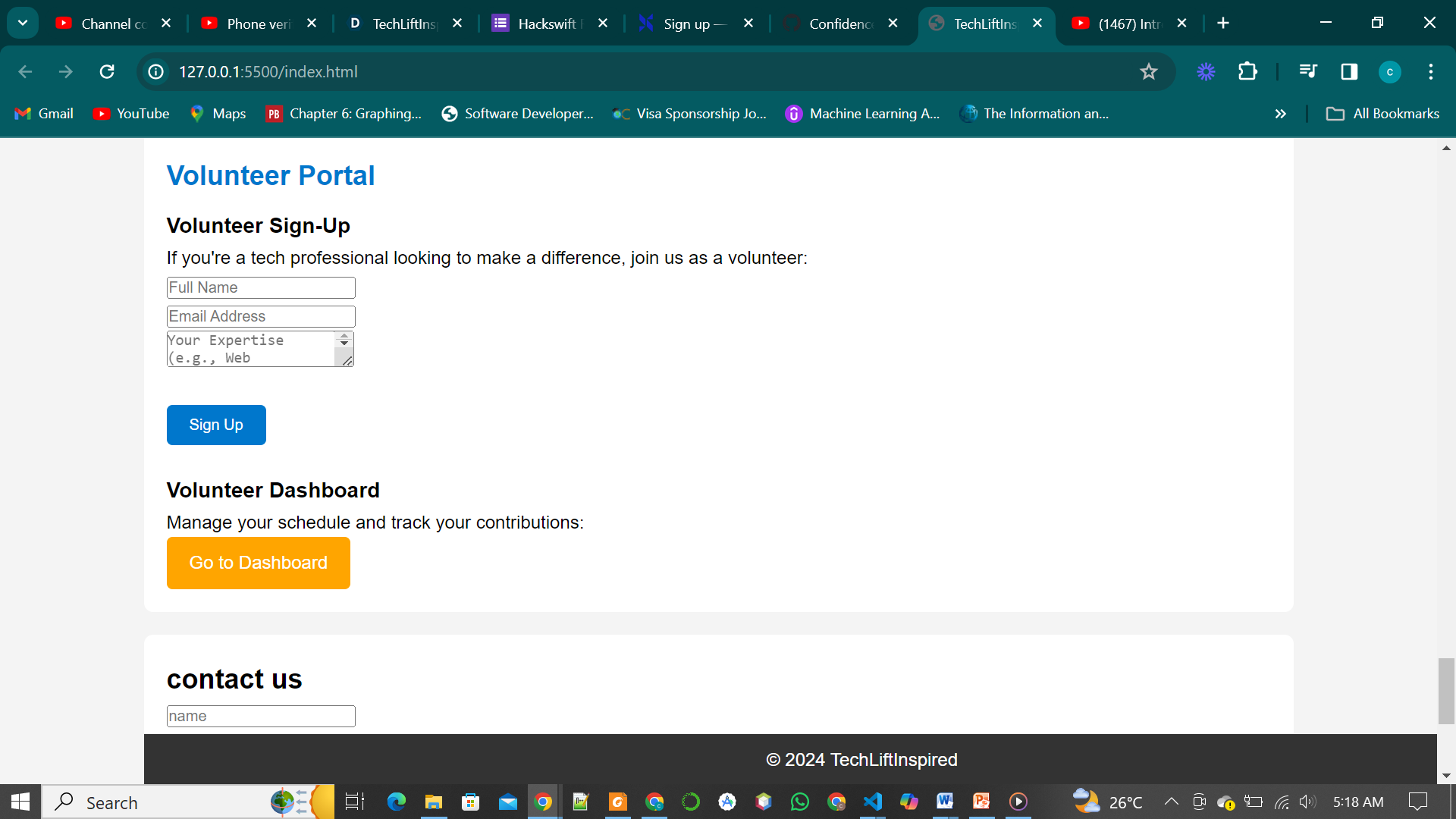1456x819 pixels.
Task: Toggle the browser side panel icon
Action: [x=1349, y=71]
